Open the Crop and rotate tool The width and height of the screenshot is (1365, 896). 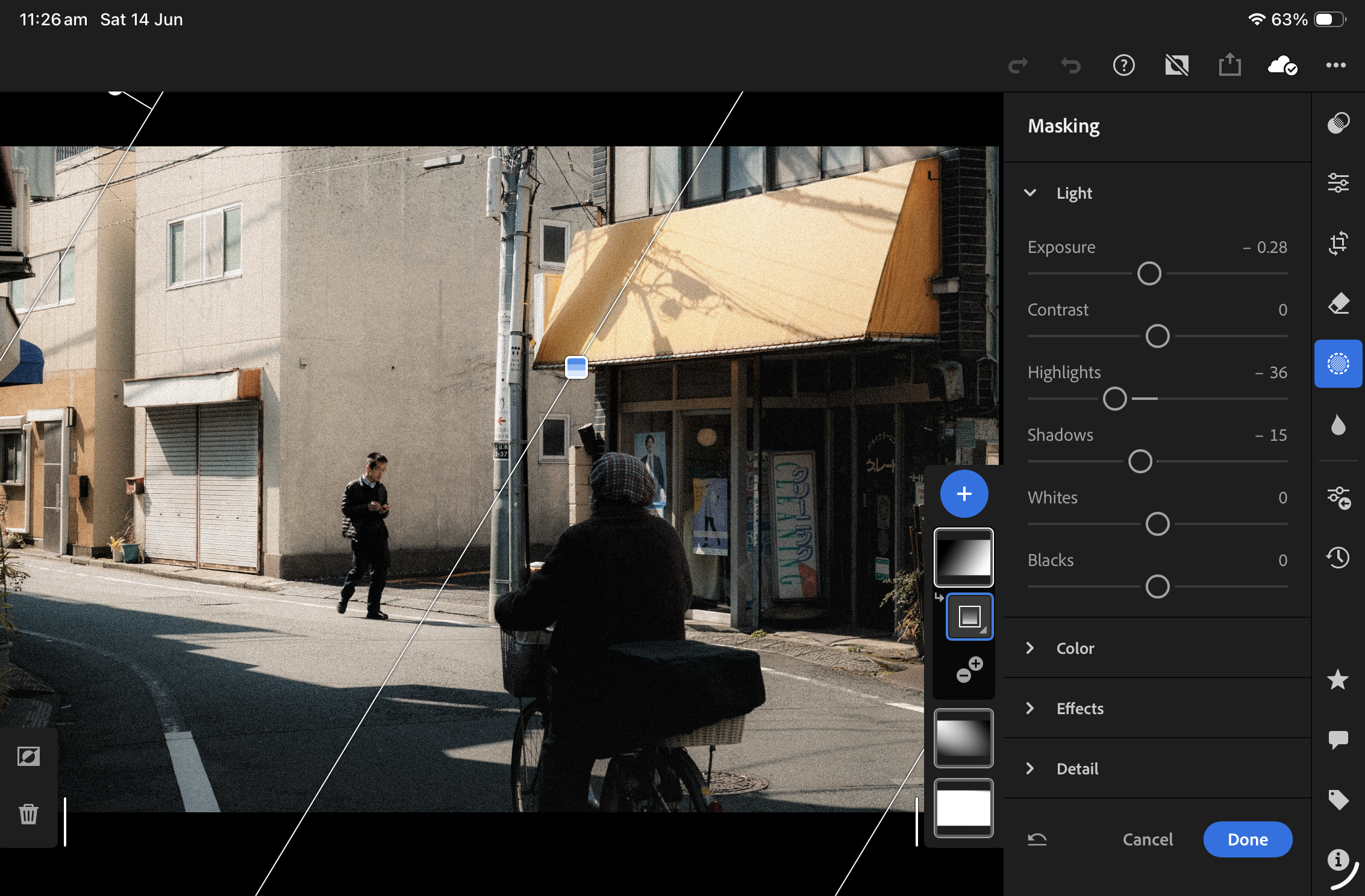(x=1338, y=243)
